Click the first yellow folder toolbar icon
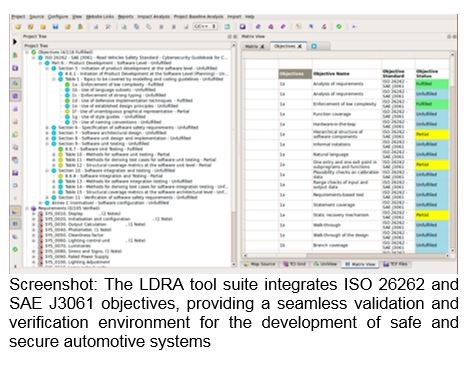This screenshot has width=468, height=366. 18,27
